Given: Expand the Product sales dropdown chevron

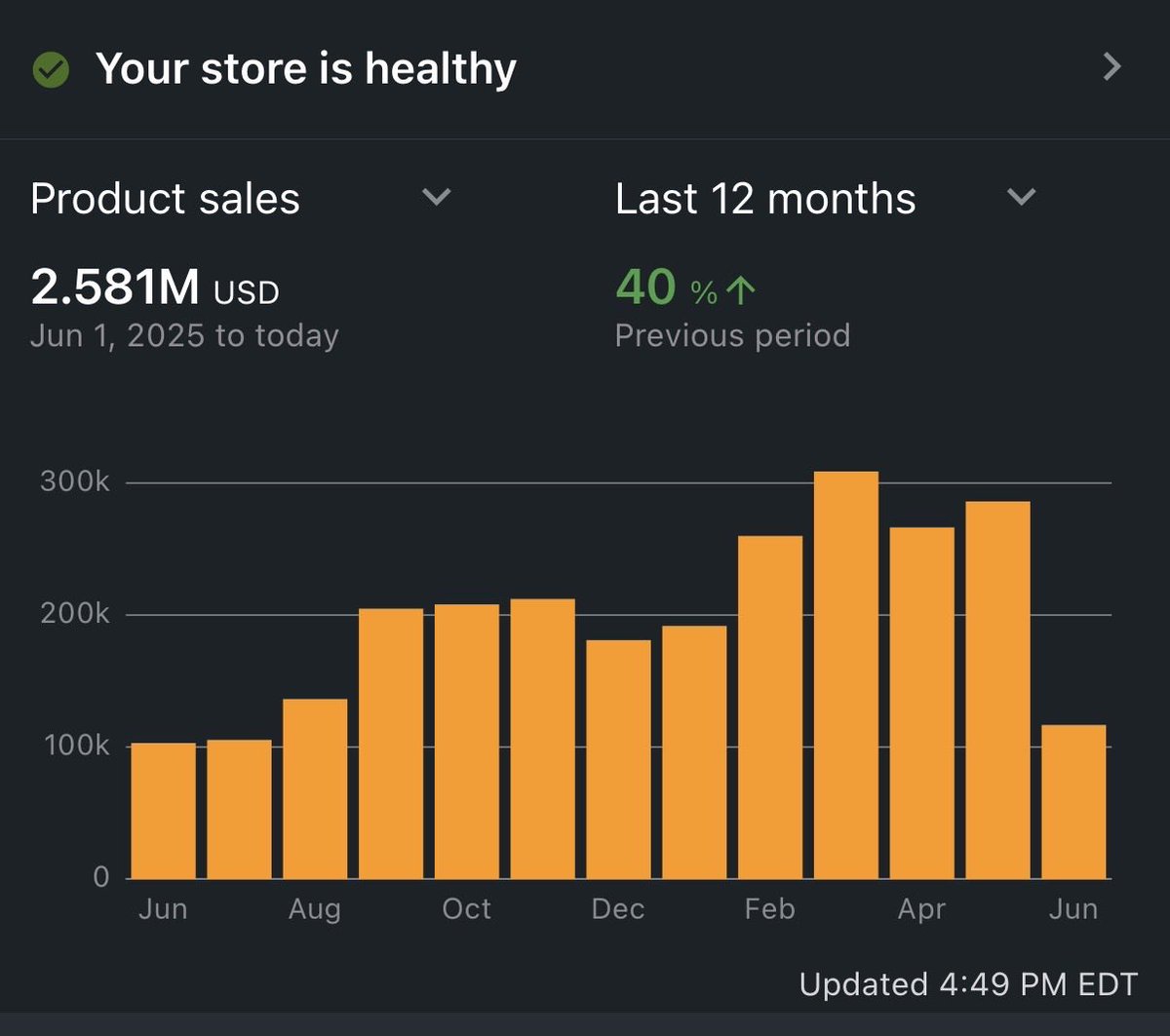Looking at the screenshot, I should (436, 198).
